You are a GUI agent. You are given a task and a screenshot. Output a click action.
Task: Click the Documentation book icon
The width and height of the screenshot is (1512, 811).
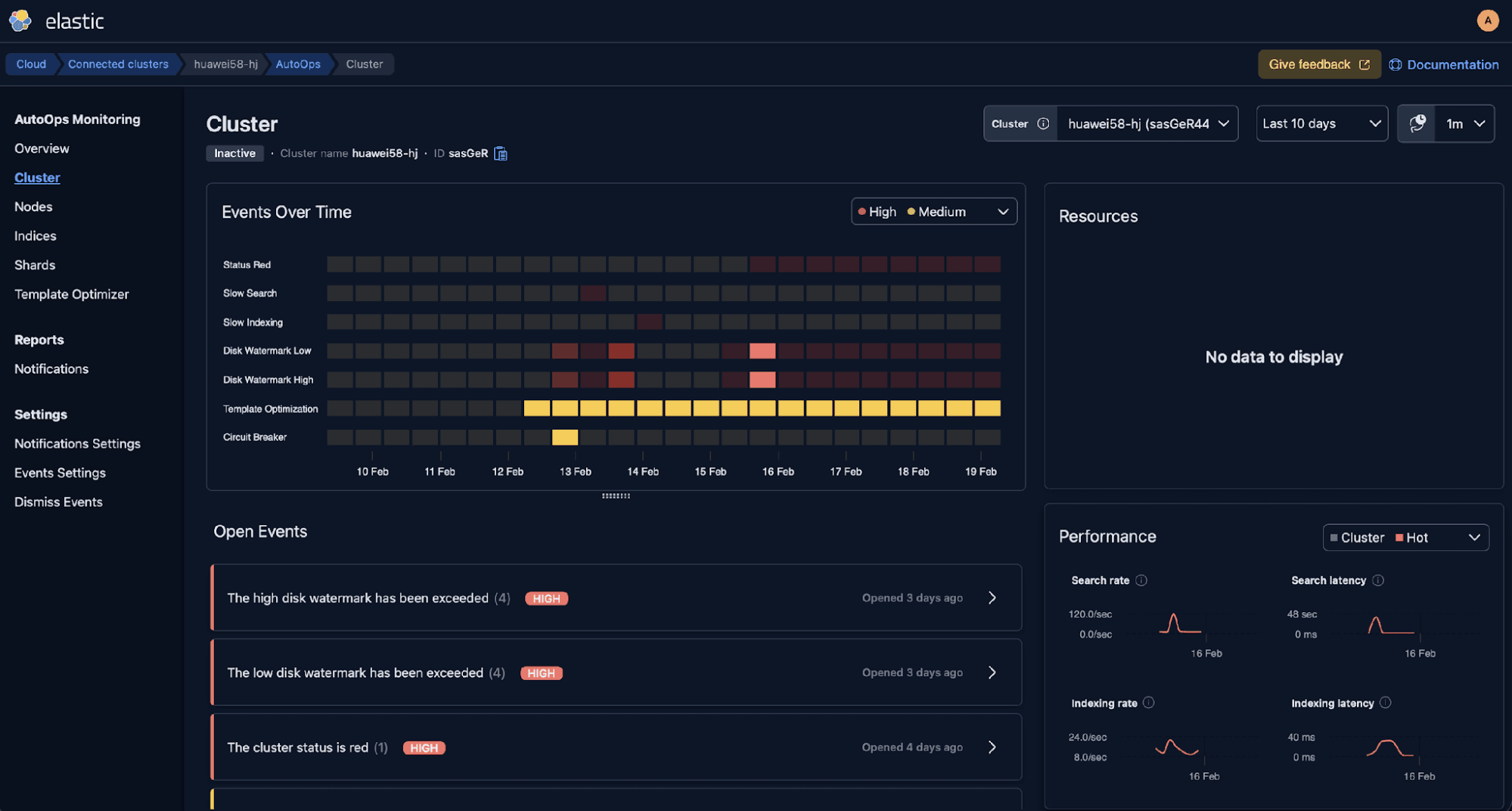point(1396,64)
